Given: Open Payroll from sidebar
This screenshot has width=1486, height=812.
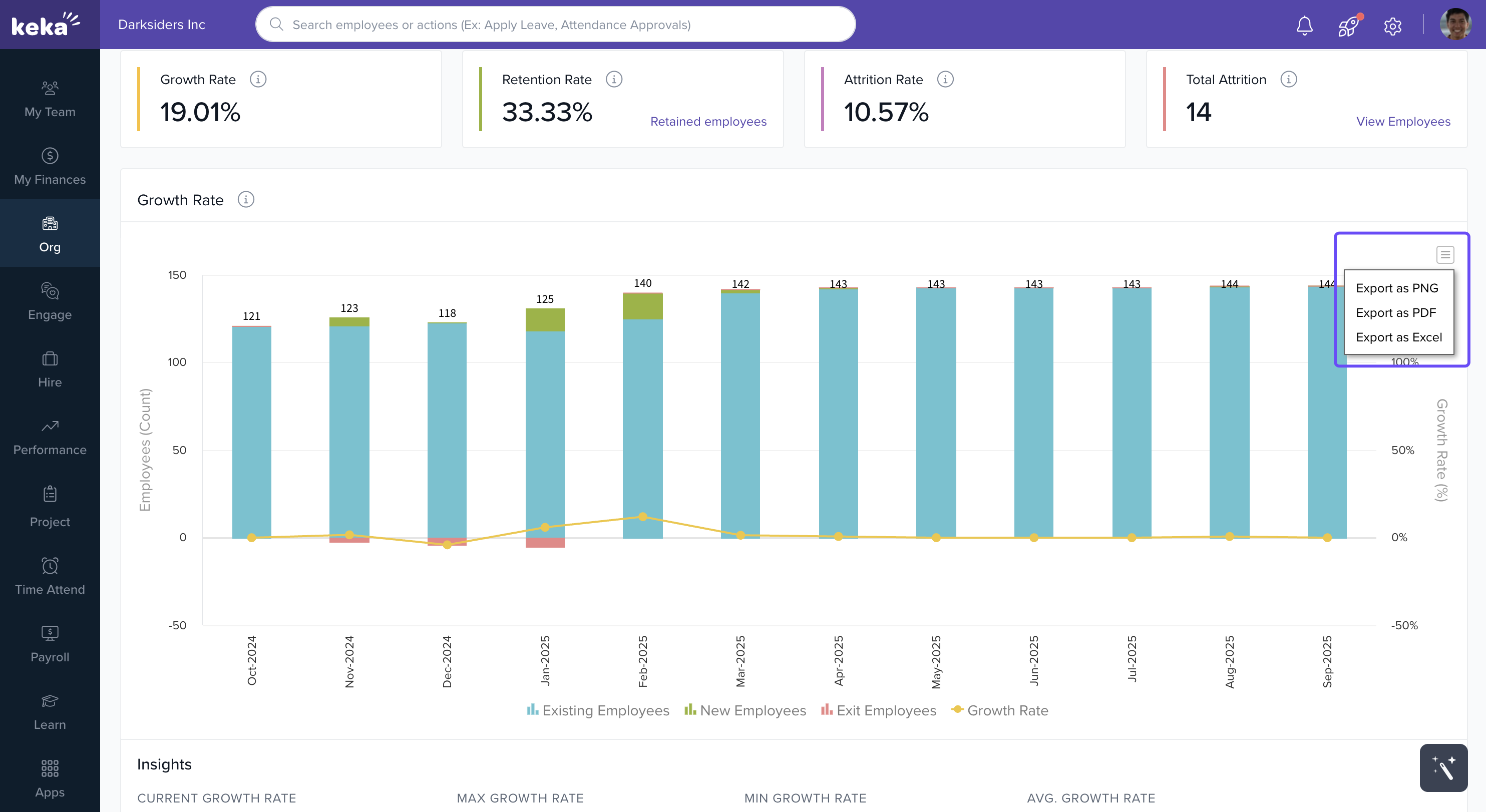Looking at the screenshot, I should [x=50, y=644].
